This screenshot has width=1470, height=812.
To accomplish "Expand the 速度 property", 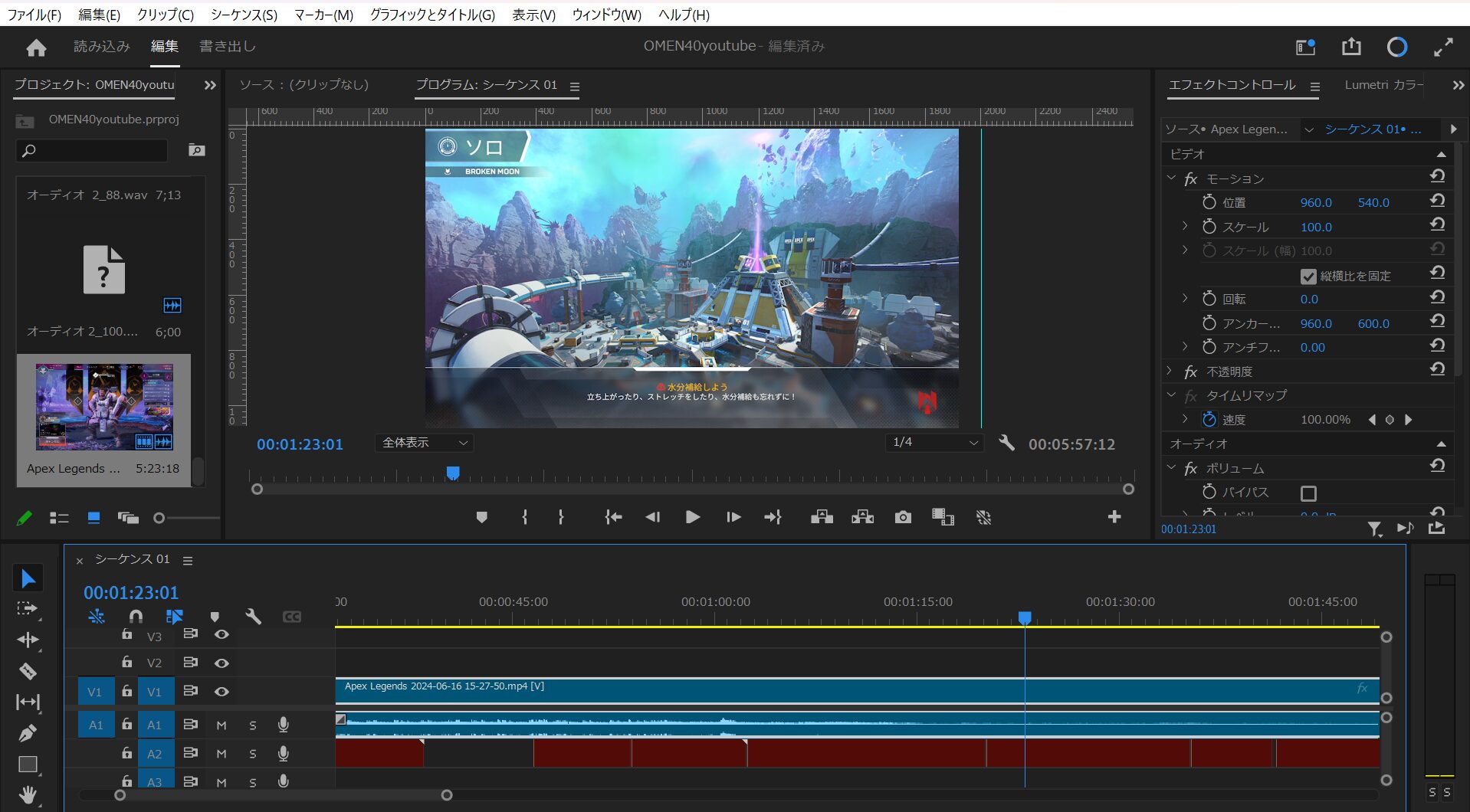I will pos(1185,419).
